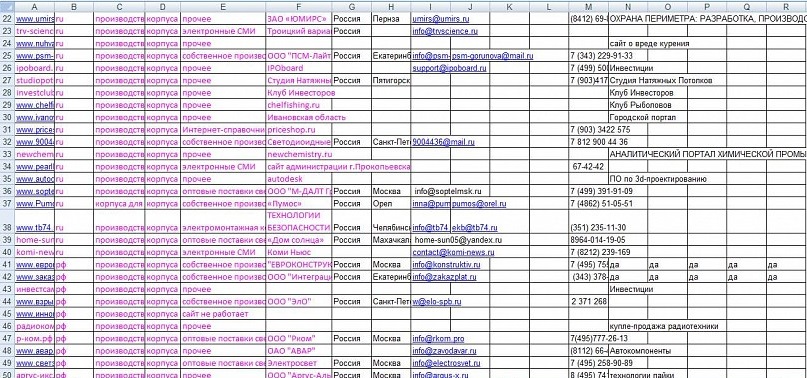Viewport: 807px width, 378px height.
Task: Open the www.tb74 site link in row 38
Action: tap(34, 228)
